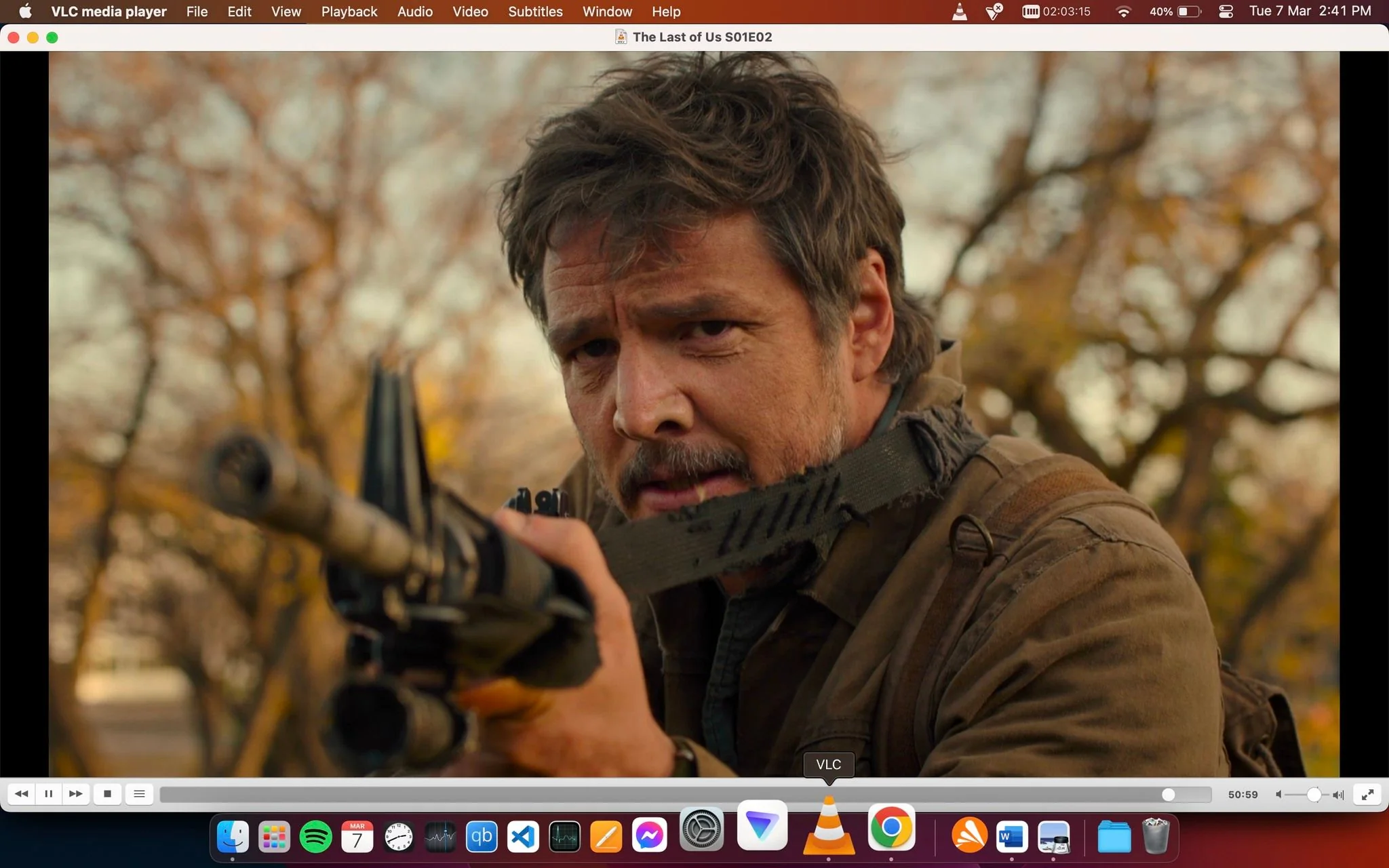Viewport: 1389px width, 868px height.
Task: Toggle fullscreen mode button
Action: pyautogui.click(x=1367, y=794)
